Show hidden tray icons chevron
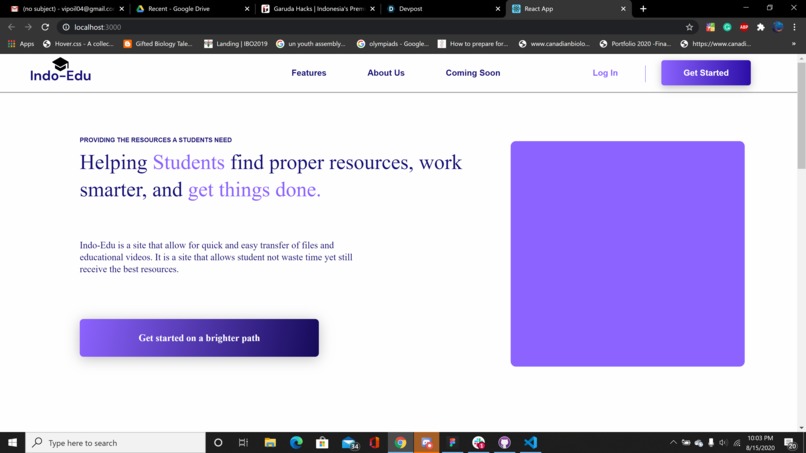 (x=673, y=443)
